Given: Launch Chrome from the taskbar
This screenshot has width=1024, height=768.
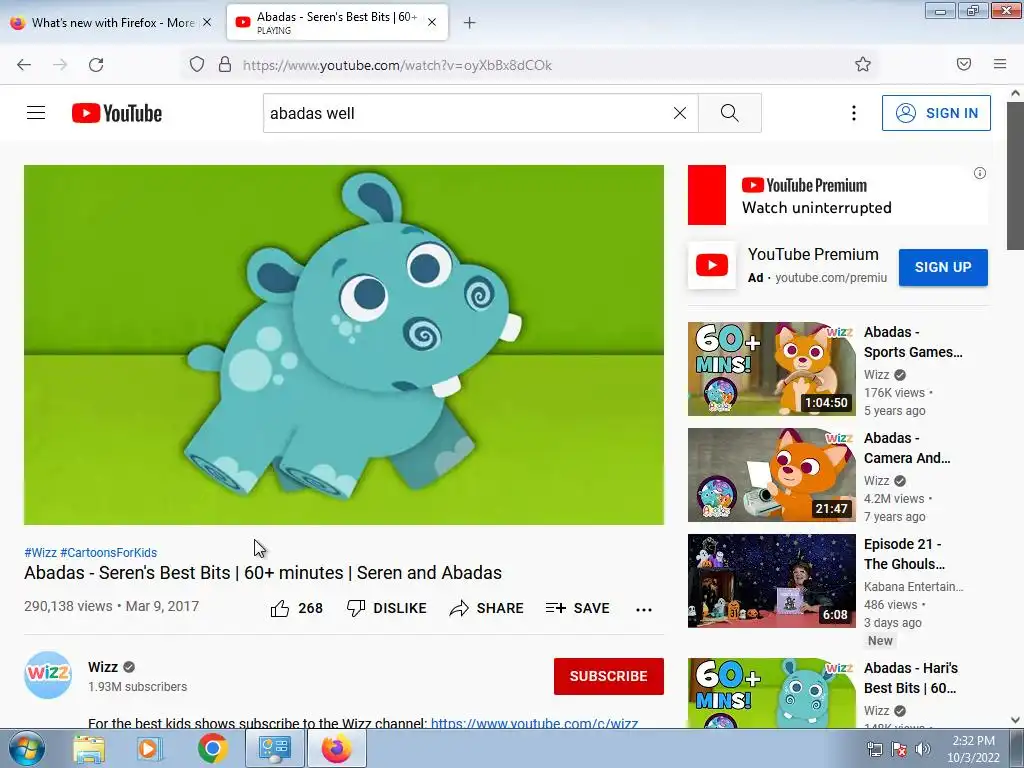Looking at the screenshot, I should pyautogui.click(x=213, y=748).
